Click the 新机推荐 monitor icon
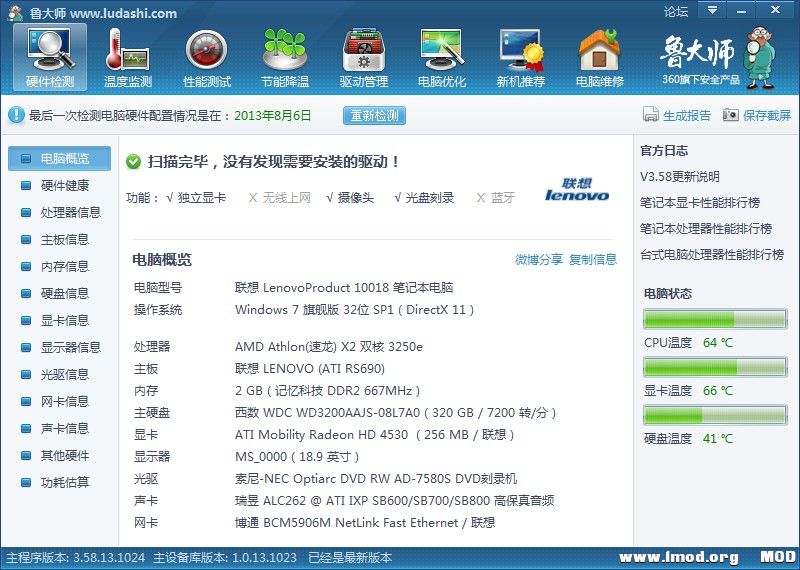 pyautogui.click(x=521, y=56)
